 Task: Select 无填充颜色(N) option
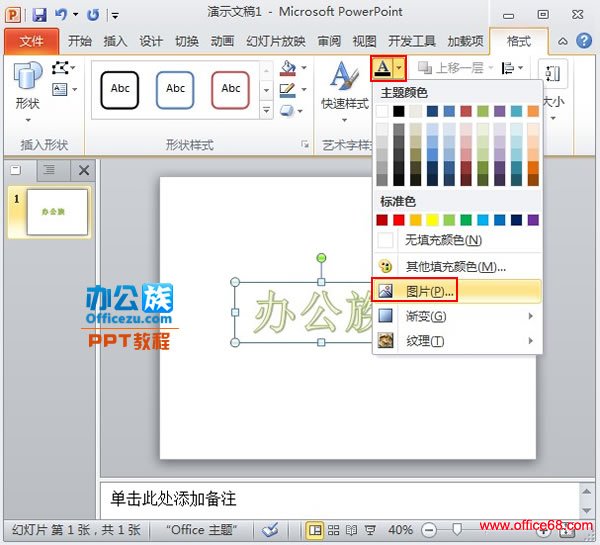click(x=458, y=240)
